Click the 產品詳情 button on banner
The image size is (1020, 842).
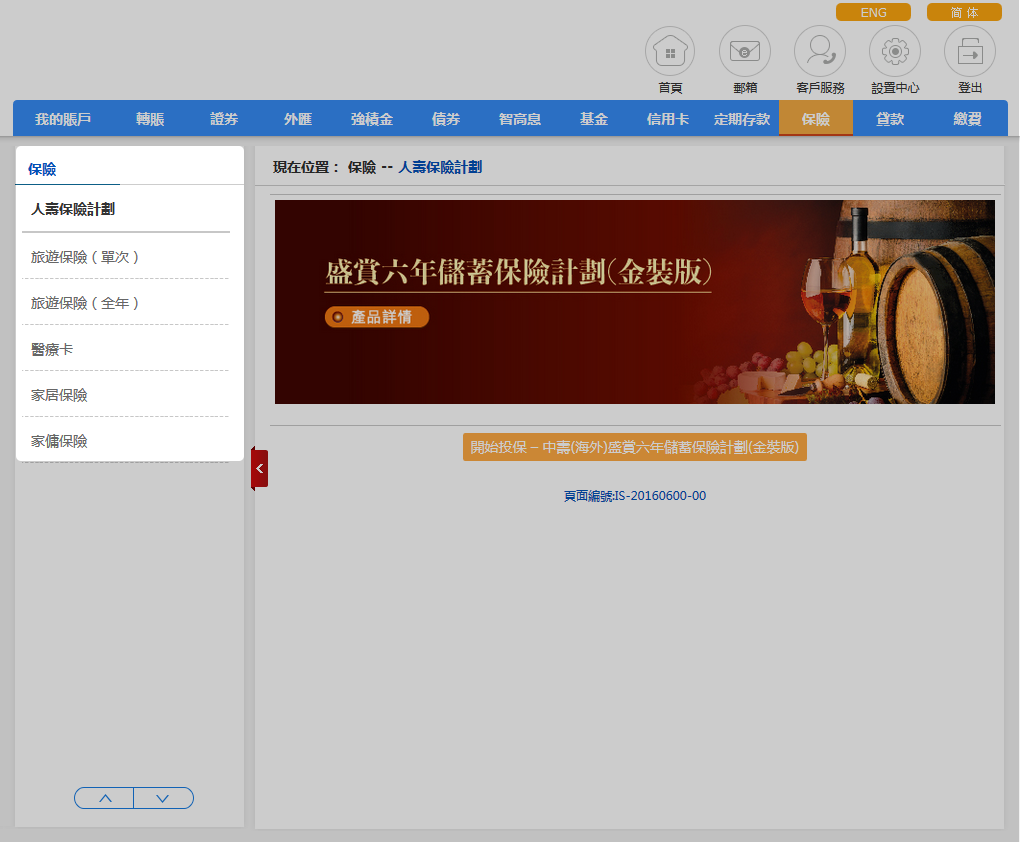coord(377,317)
